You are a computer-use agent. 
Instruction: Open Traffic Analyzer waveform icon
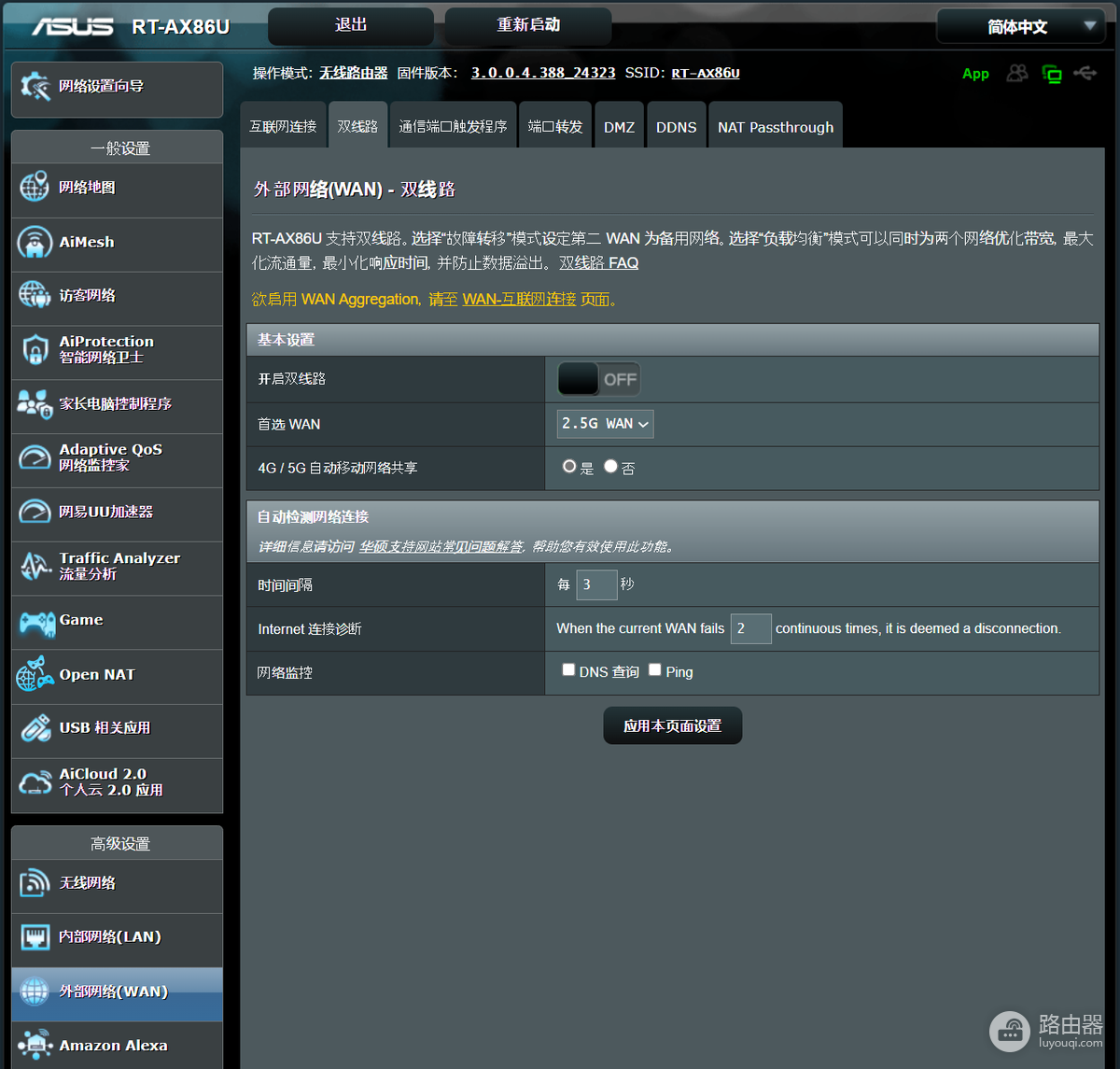tap(35, 566)
